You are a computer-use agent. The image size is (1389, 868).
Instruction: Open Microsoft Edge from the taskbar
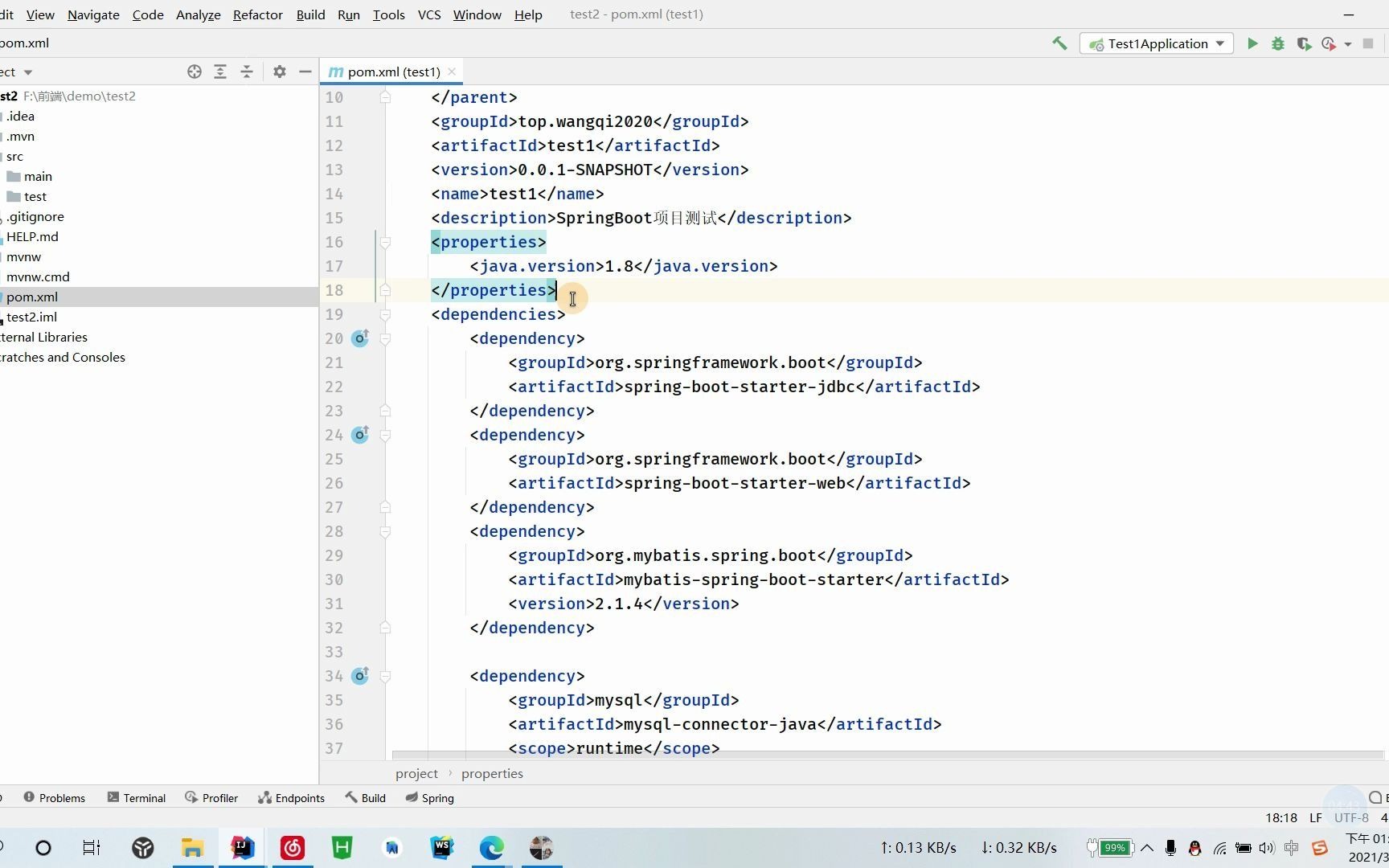point(491,848)
